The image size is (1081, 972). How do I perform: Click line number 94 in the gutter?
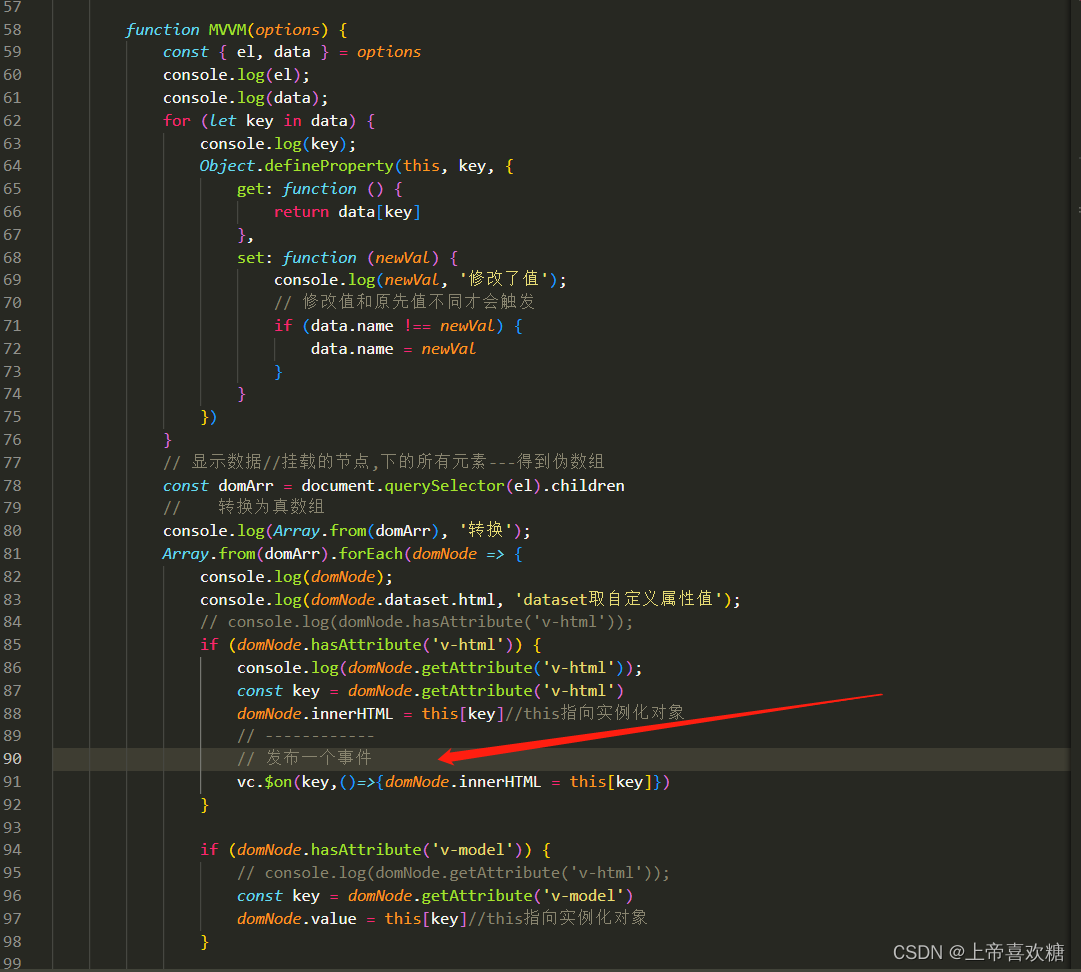point(12,850)
